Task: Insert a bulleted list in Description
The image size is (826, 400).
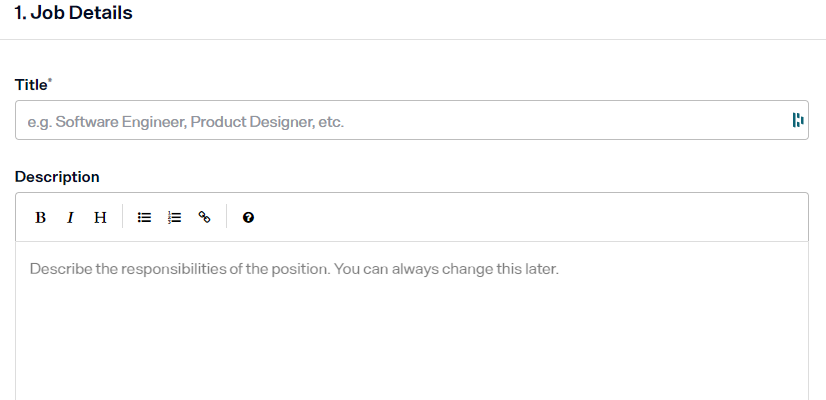Action: (x=144, y=217)
